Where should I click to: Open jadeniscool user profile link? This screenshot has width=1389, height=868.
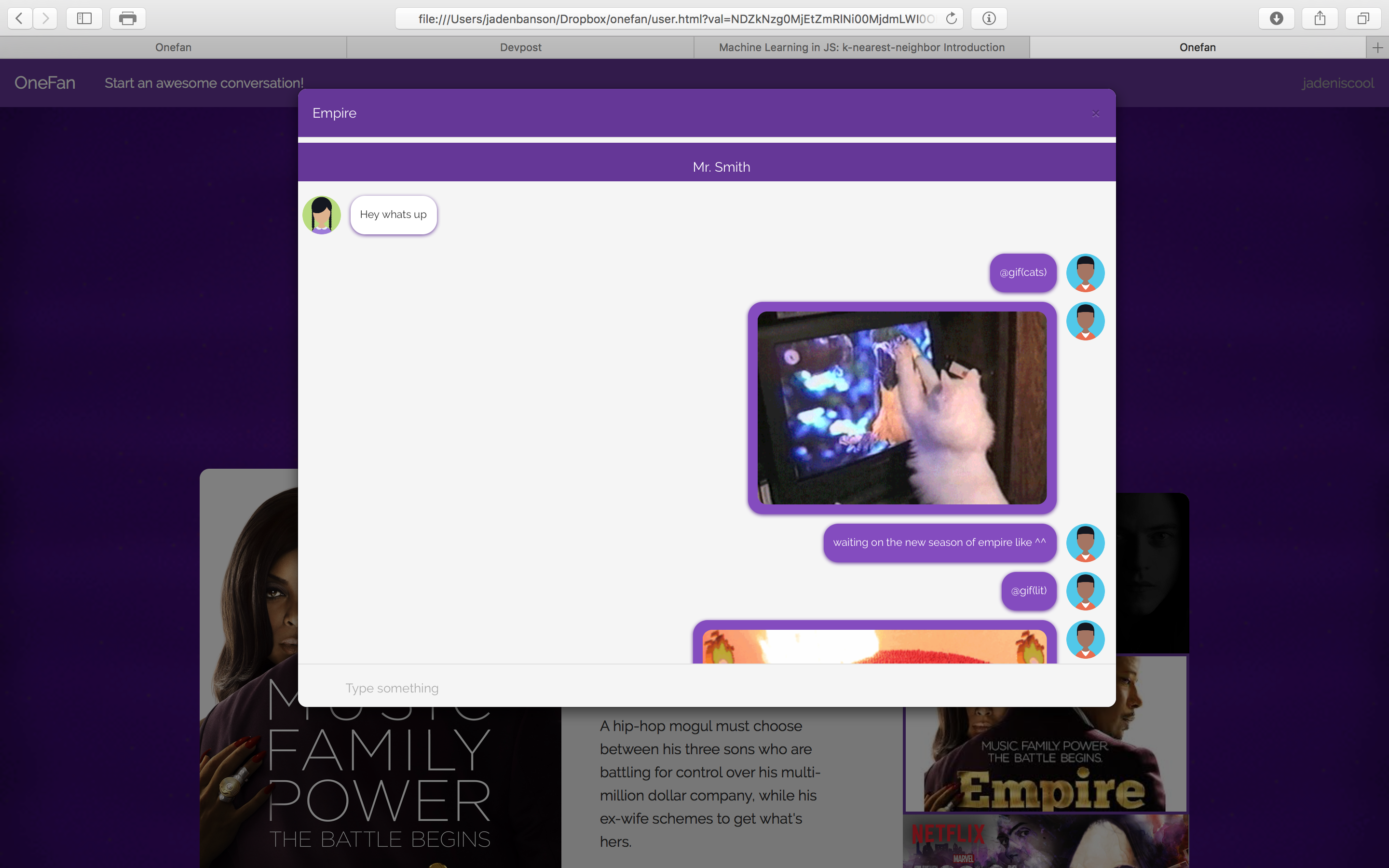pyautogui.click(x=1337, y=82)
